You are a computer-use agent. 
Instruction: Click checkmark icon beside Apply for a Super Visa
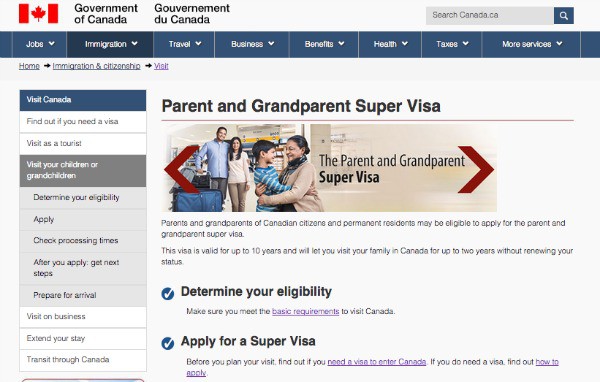[168, 343]
